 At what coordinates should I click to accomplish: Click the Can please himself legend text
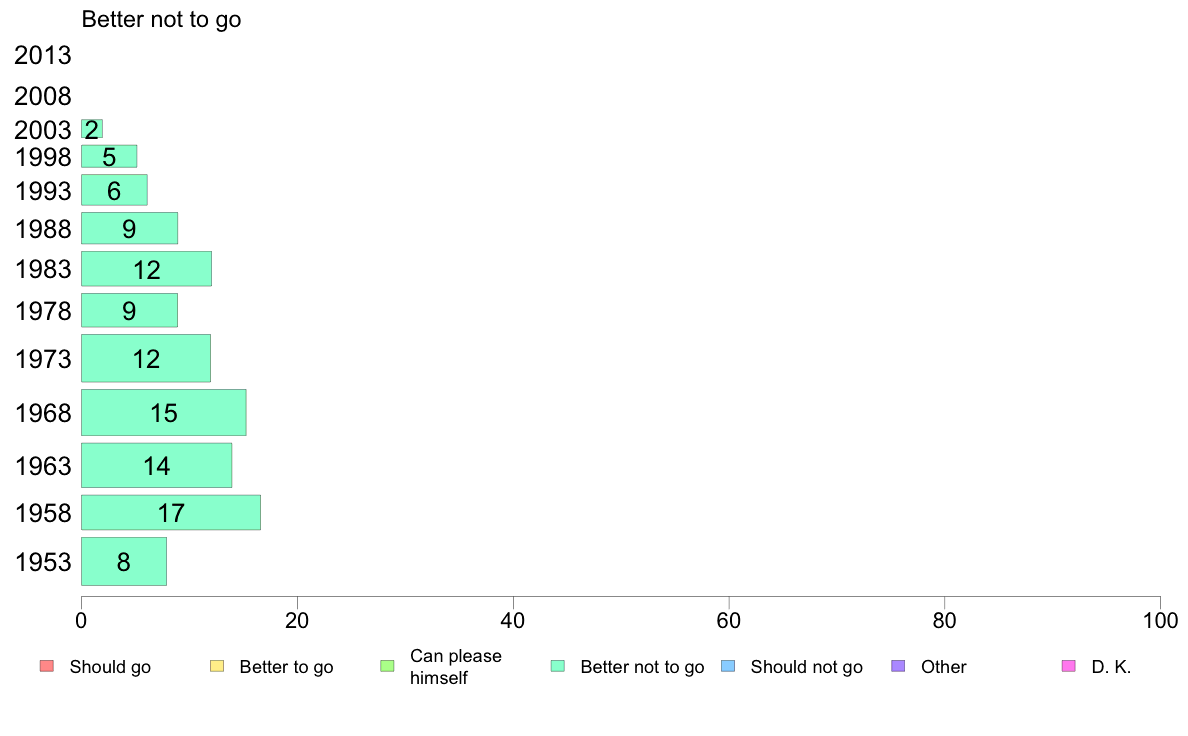point(455,667)
